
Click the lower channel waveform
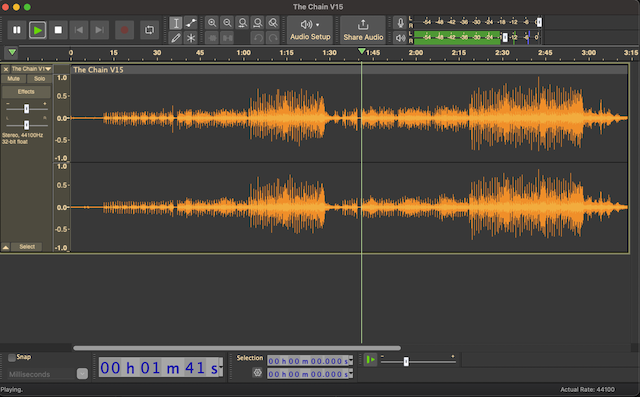pos(349,207)
